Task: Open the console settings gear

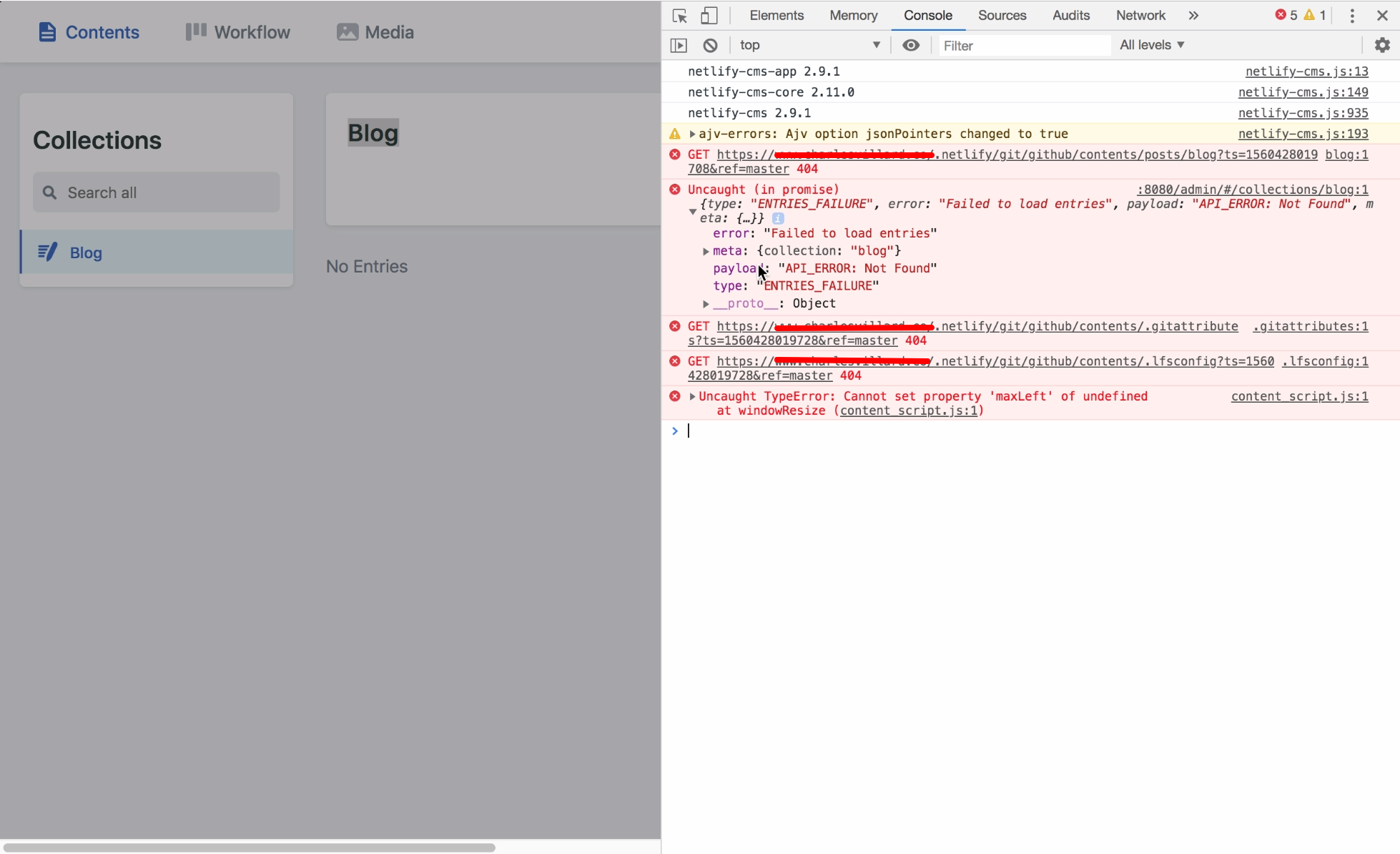Action: (x=1382, y=45)
